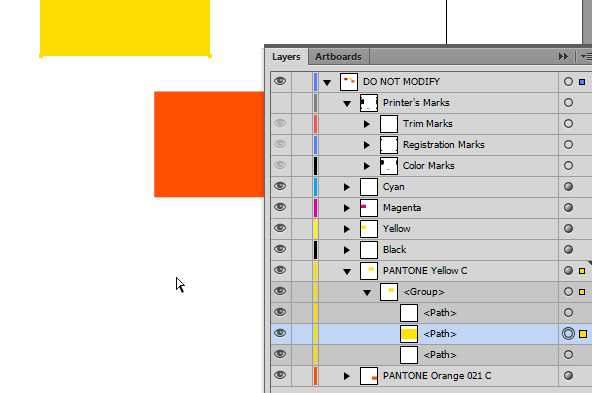Target the Registration Marks layer circle

(568, 145)
